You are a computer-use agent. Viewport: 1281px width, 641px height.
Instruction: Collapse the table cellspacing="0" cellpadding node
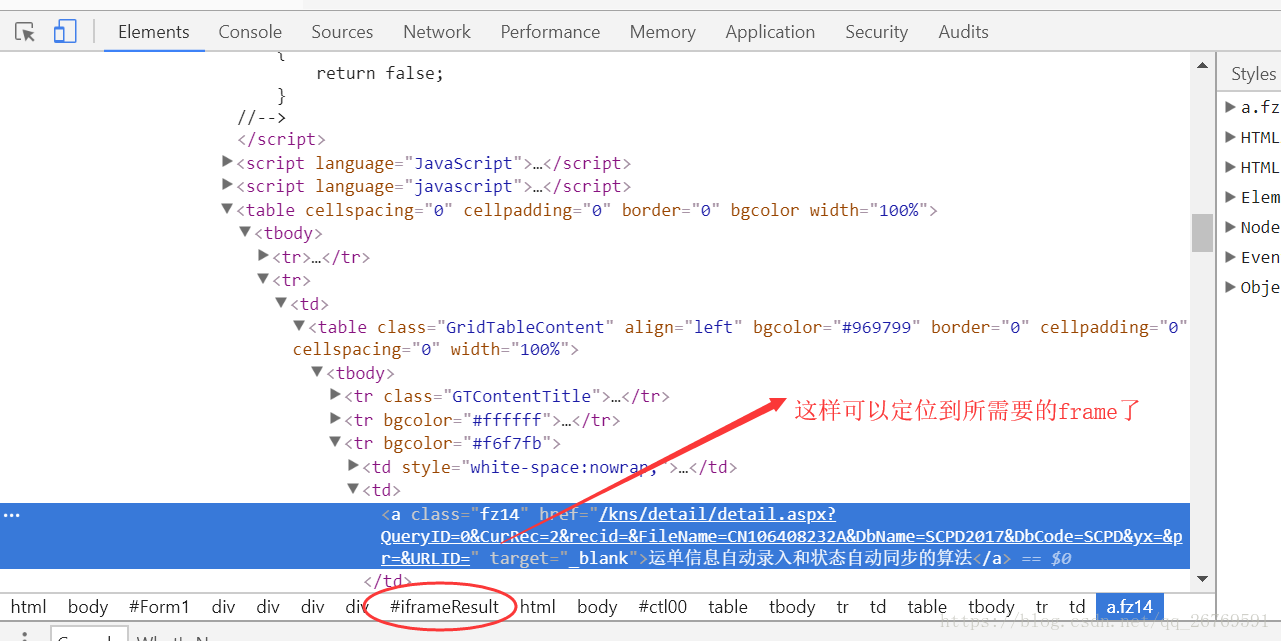227,209
